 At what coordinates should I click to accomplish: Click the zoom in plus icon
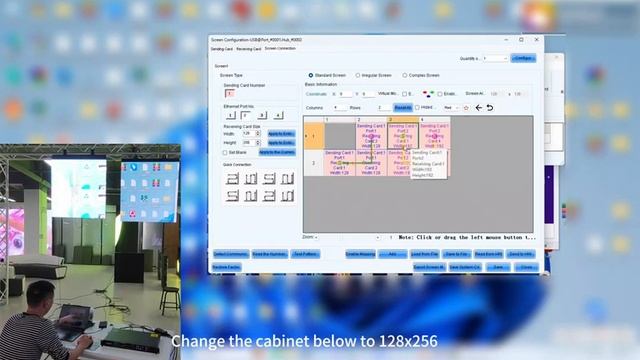378,237
